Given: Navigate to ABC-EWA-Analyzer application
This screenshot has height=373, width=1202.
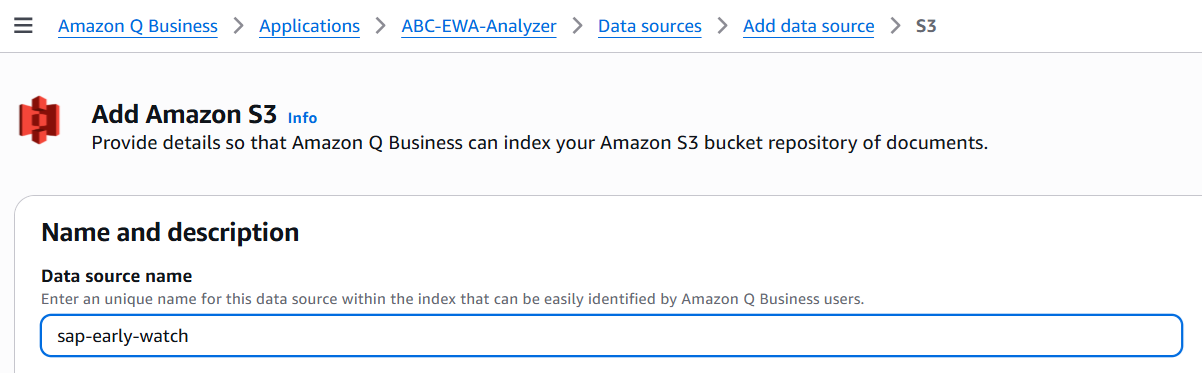Looking at the screenshot, I should click(x=479, y=26).
